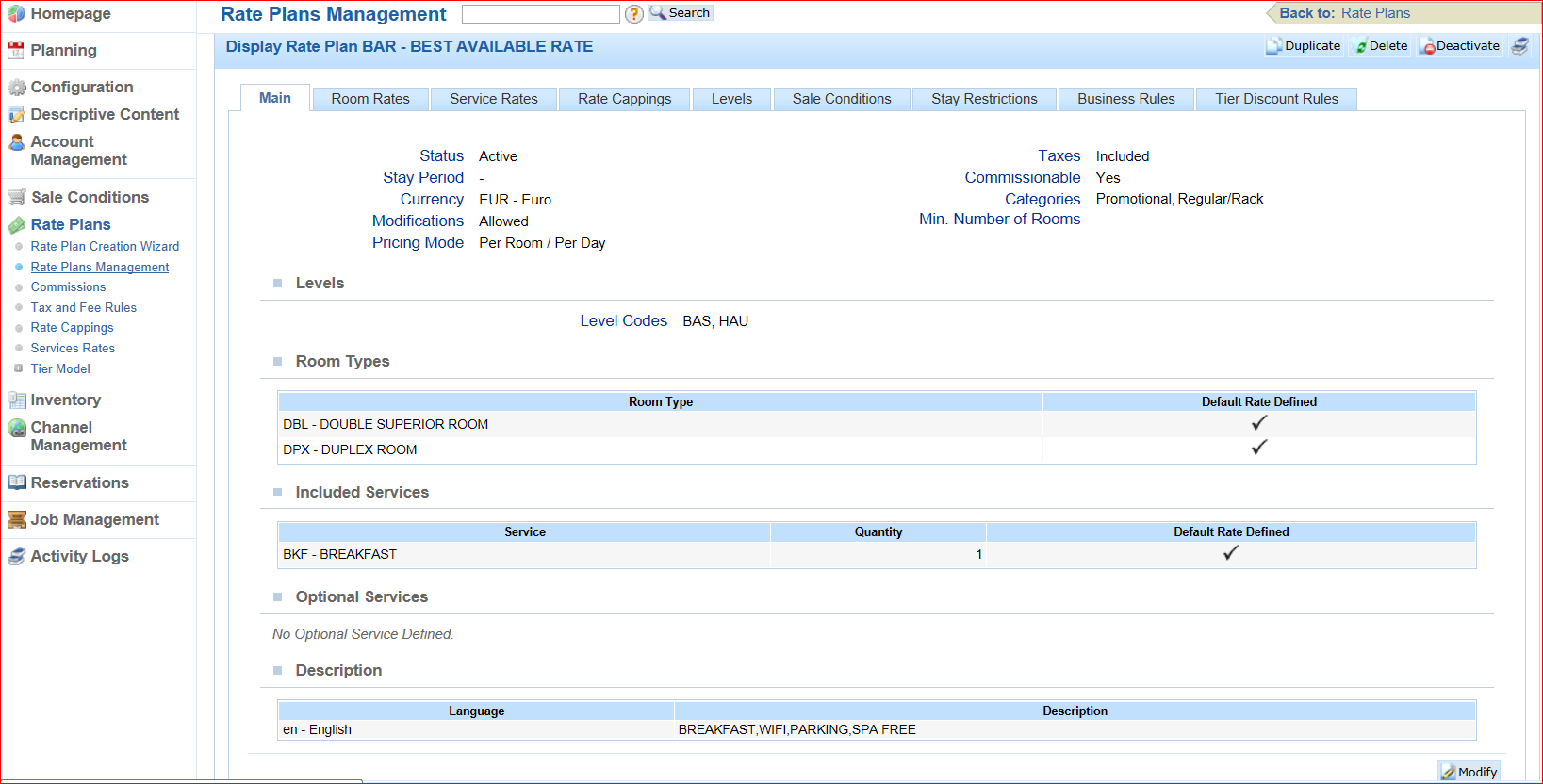The image size is (1543, 784).
Task: Click the Duplicate button
Action: (x=1304, y=46)
